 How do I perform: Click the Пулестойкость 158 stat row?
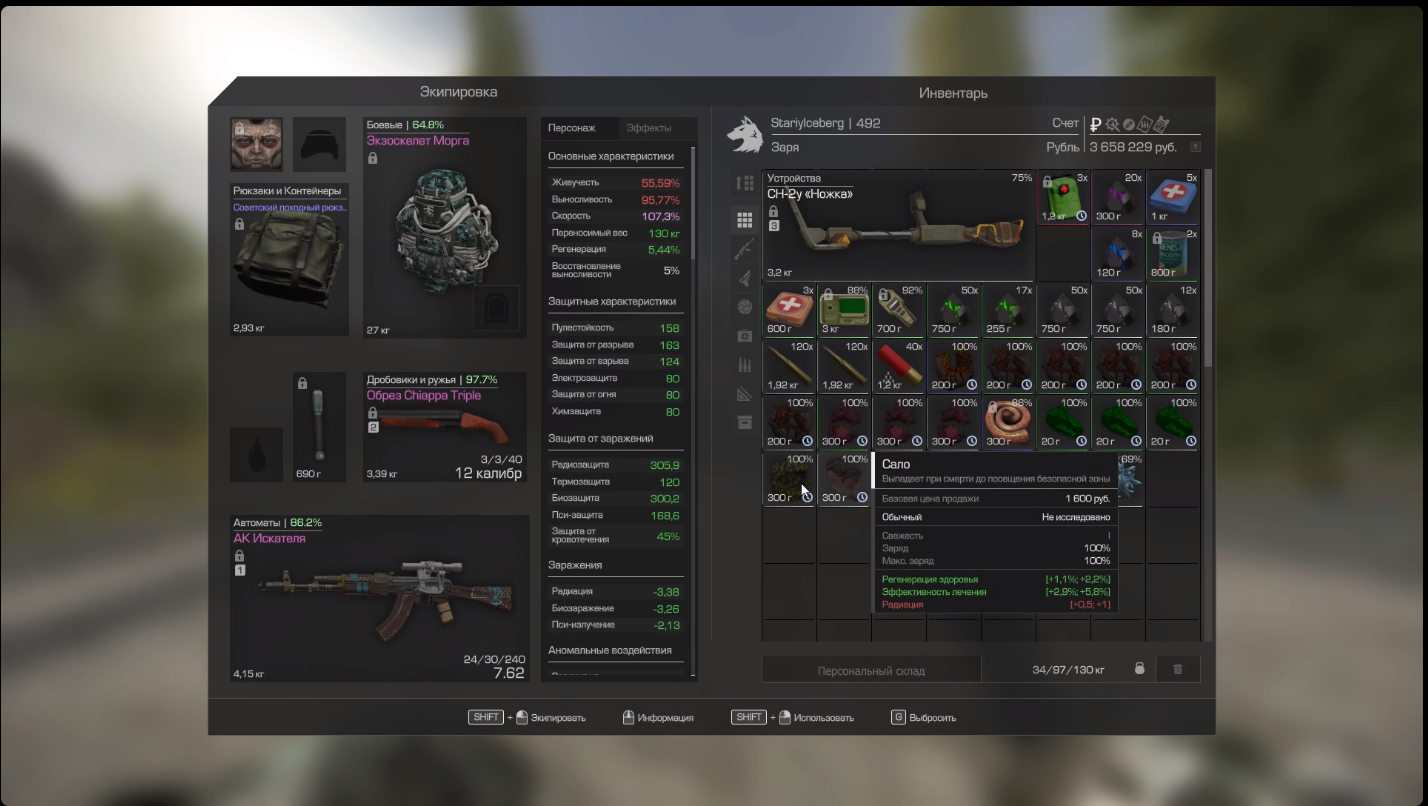click(x=615, y=328)
